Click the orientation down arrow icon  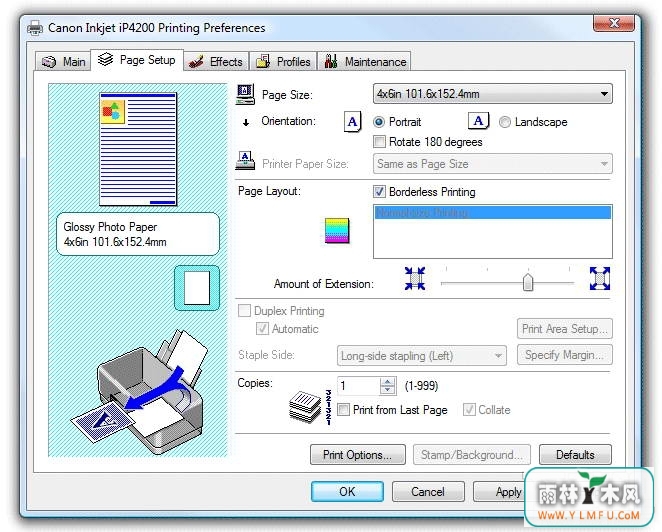(246, 123)
